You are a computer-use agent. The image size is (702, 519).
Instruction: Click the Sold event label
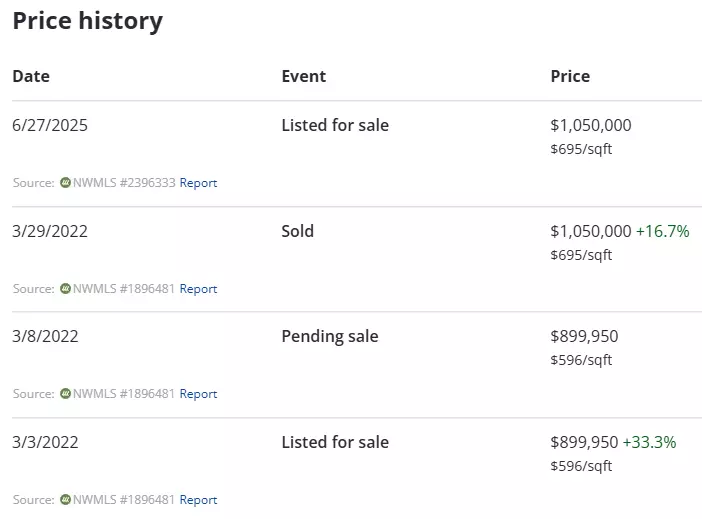tap(297, 231)
